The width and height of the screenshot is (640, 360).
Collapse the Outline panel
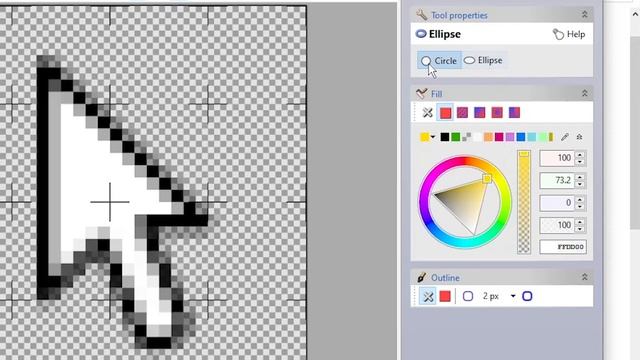tap(584, 277)
